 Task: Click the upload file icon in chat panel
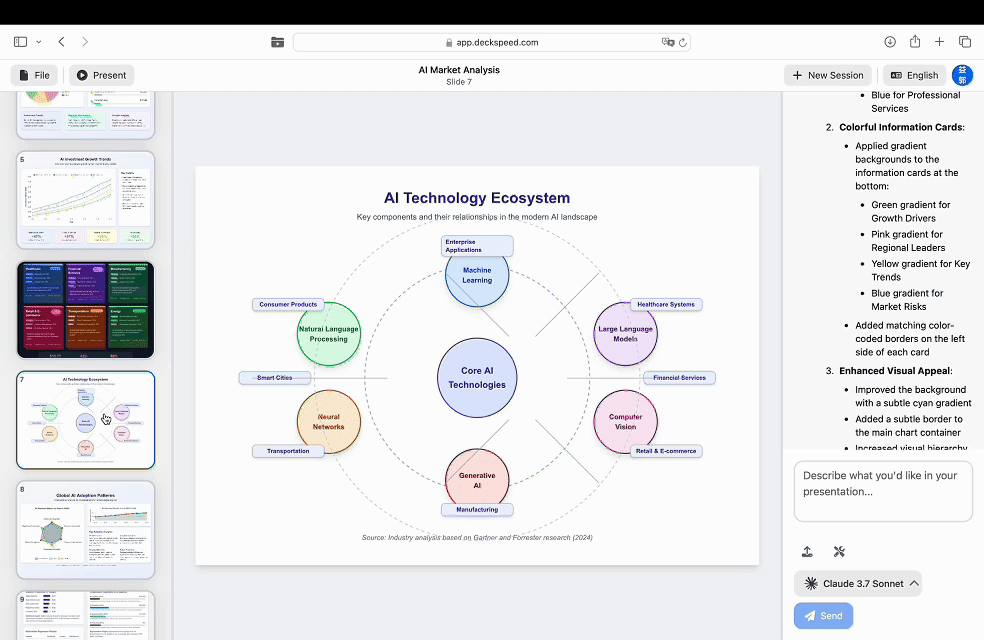[x=807, y=551]
